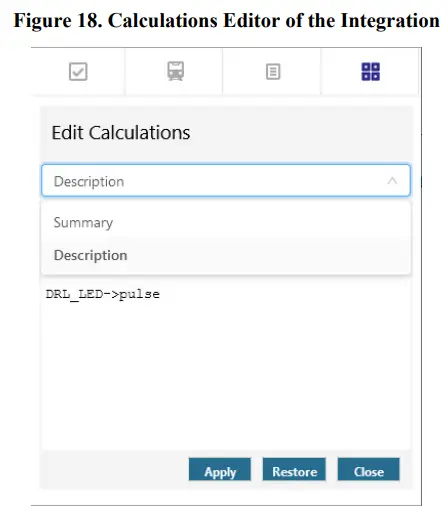
Task: Click the Restore button
Action: 294,469
